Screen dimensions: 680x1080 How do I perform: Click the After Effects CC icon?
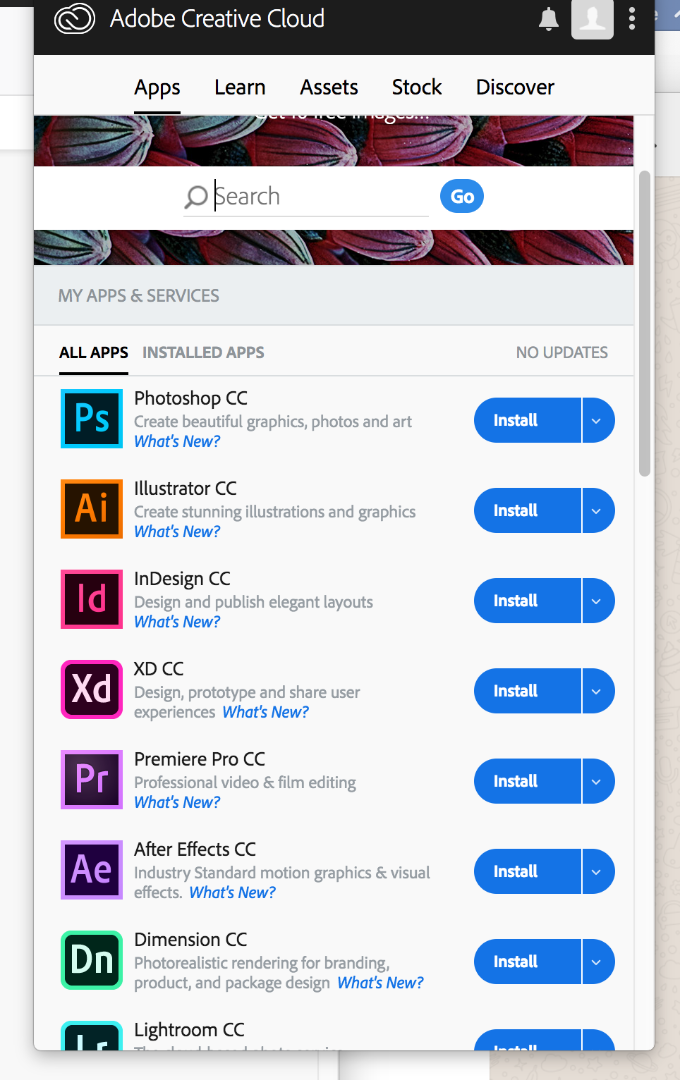(x=91, y=870)
